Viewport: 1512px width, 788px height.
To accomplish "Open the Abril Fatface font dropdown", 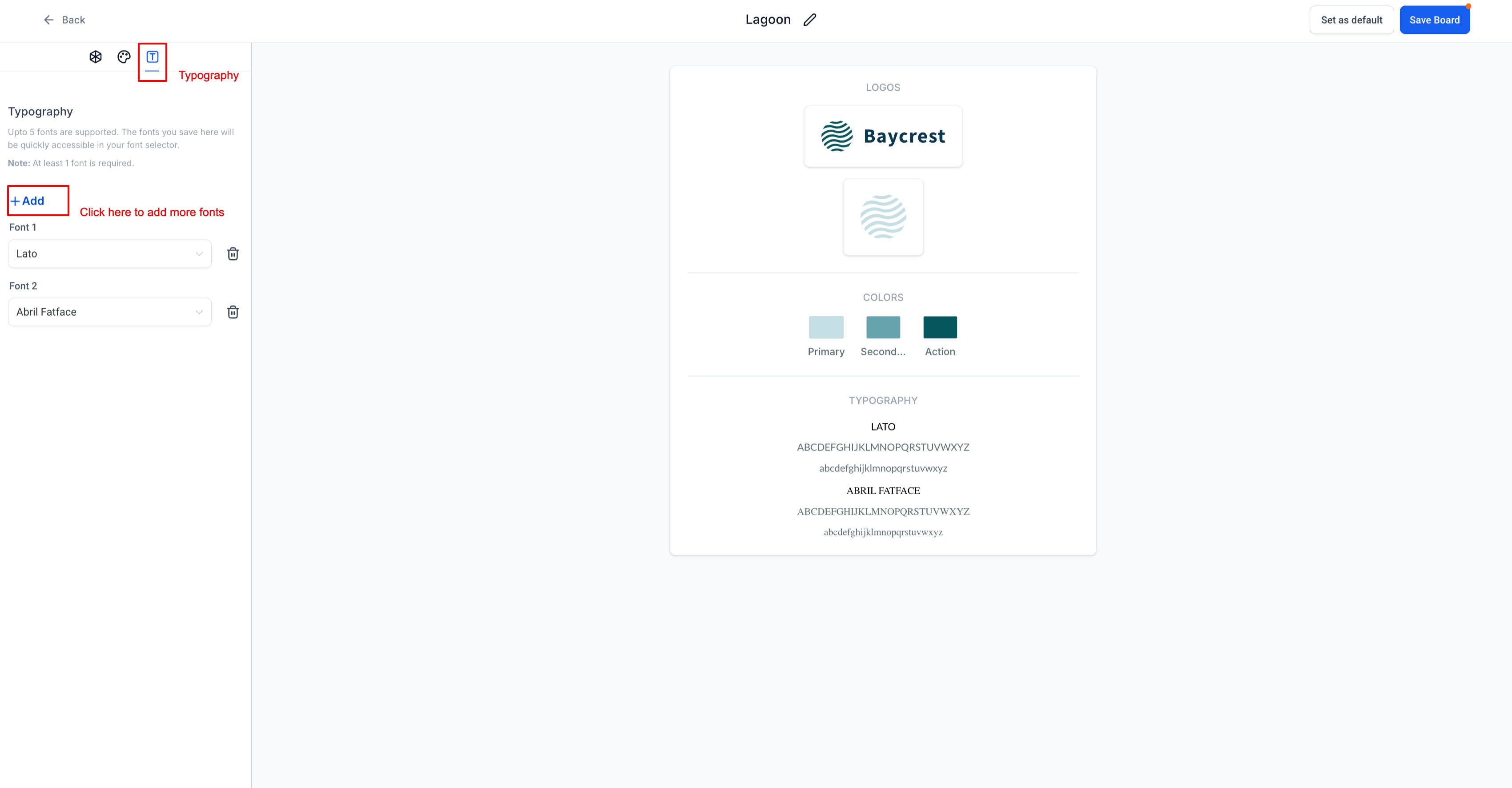I will click(x=109, y=312).
